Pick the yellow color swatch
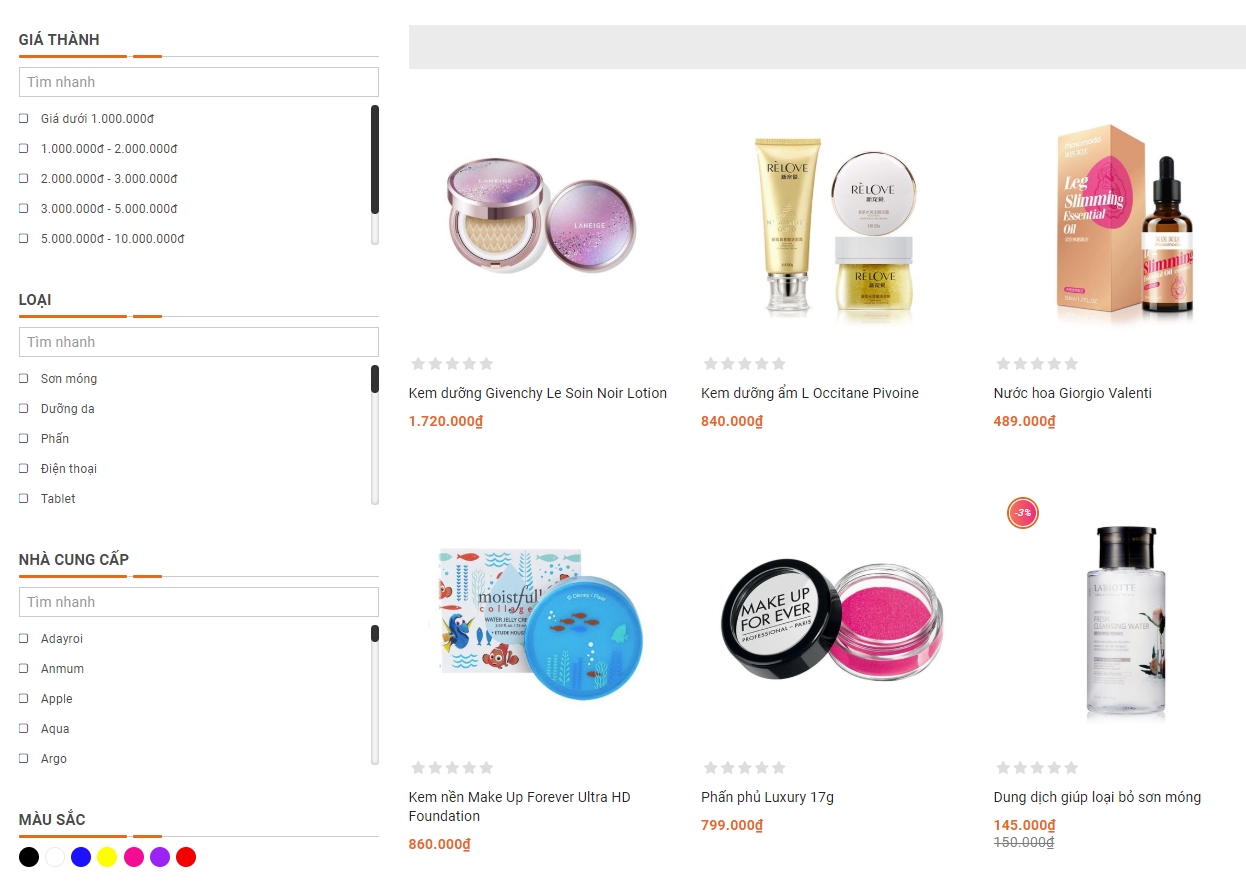Image resolution: width=1246 pixels, height=890 pixels. [x=107, y=857]
